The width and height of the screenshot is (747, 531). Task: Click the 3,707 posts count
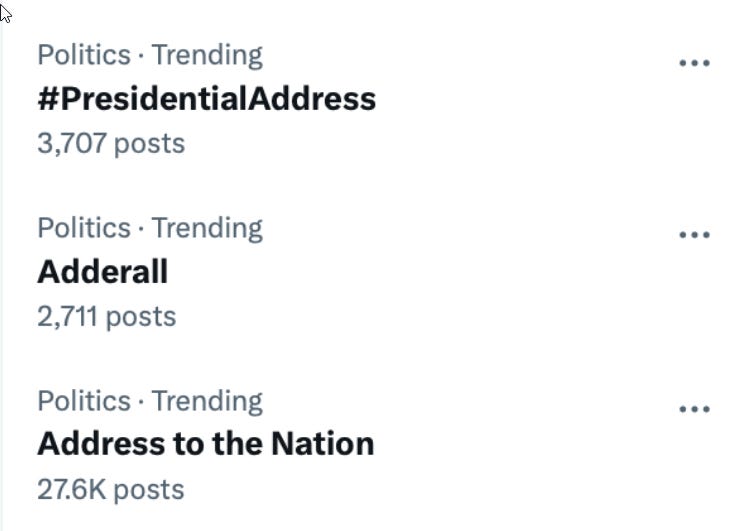[x=111, y=144]
